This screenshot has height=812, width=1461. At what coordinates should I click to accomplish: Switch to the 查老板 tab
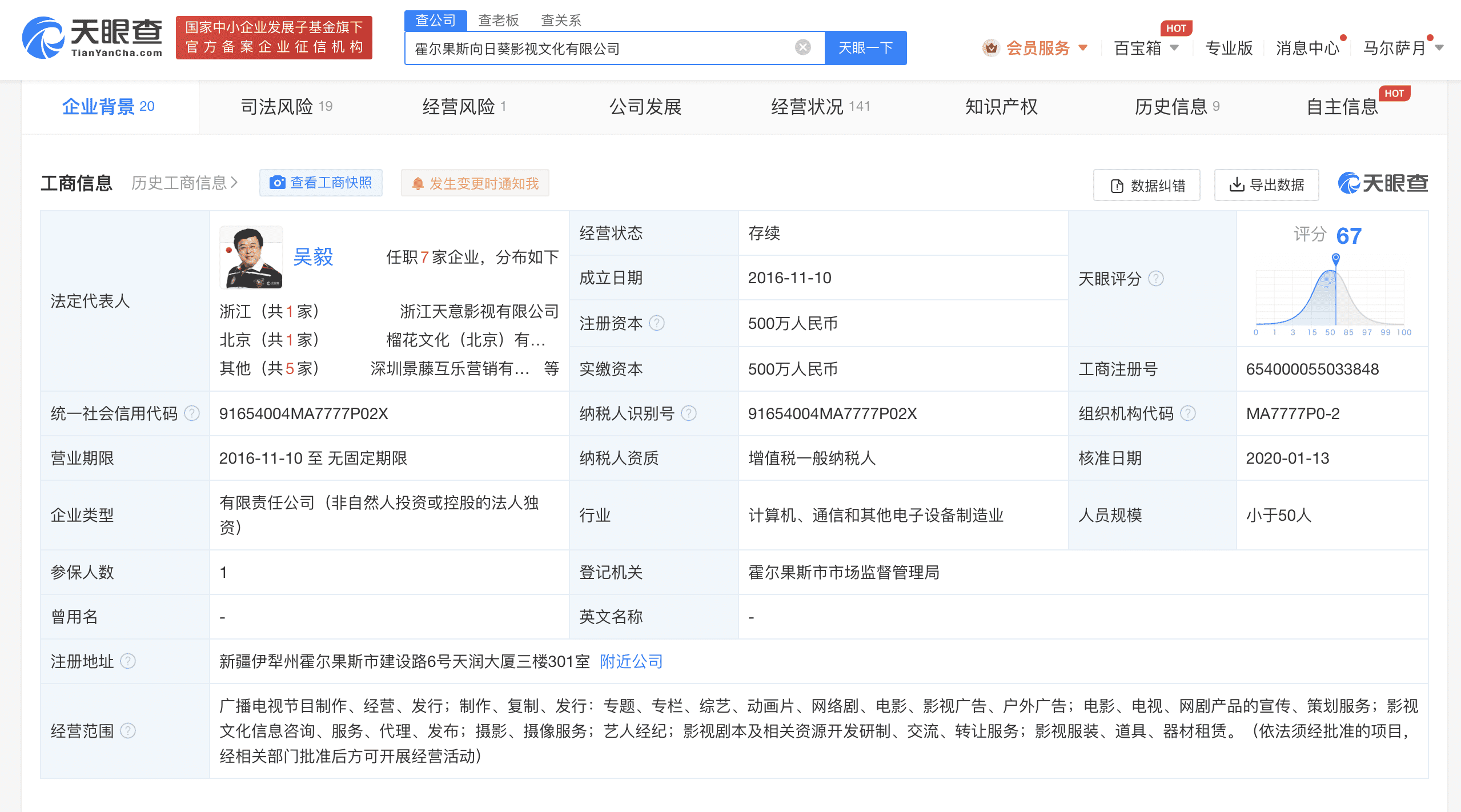click(x=497, y=20)
